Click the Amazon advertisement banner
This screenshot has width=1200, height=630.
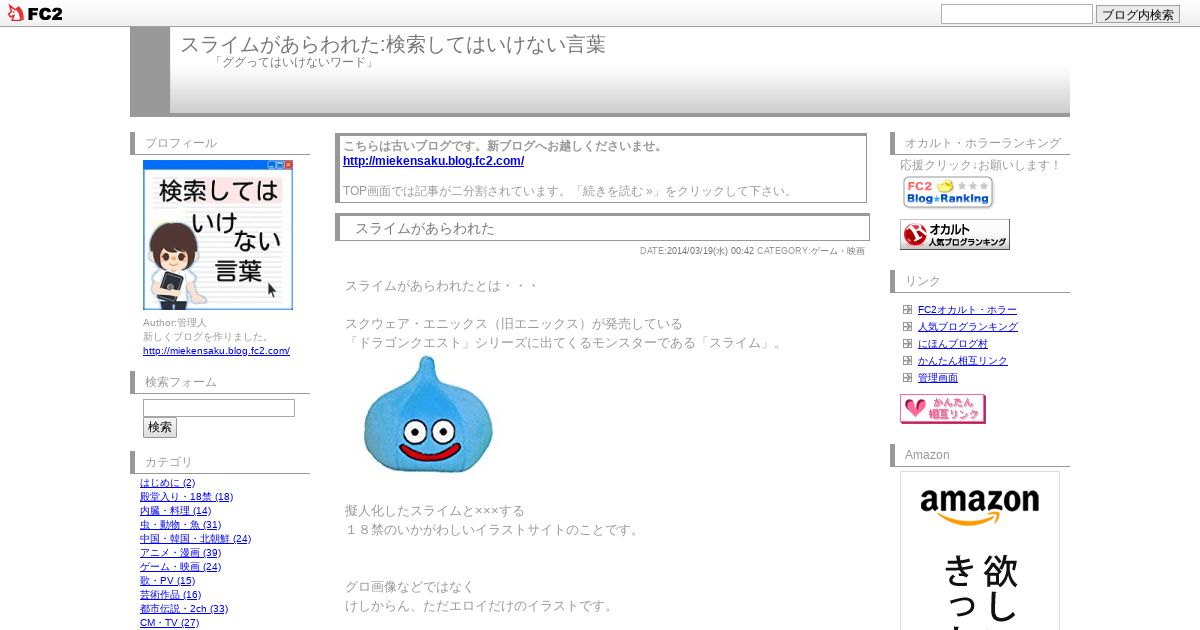pyautogui.click(x=980, y=550)
